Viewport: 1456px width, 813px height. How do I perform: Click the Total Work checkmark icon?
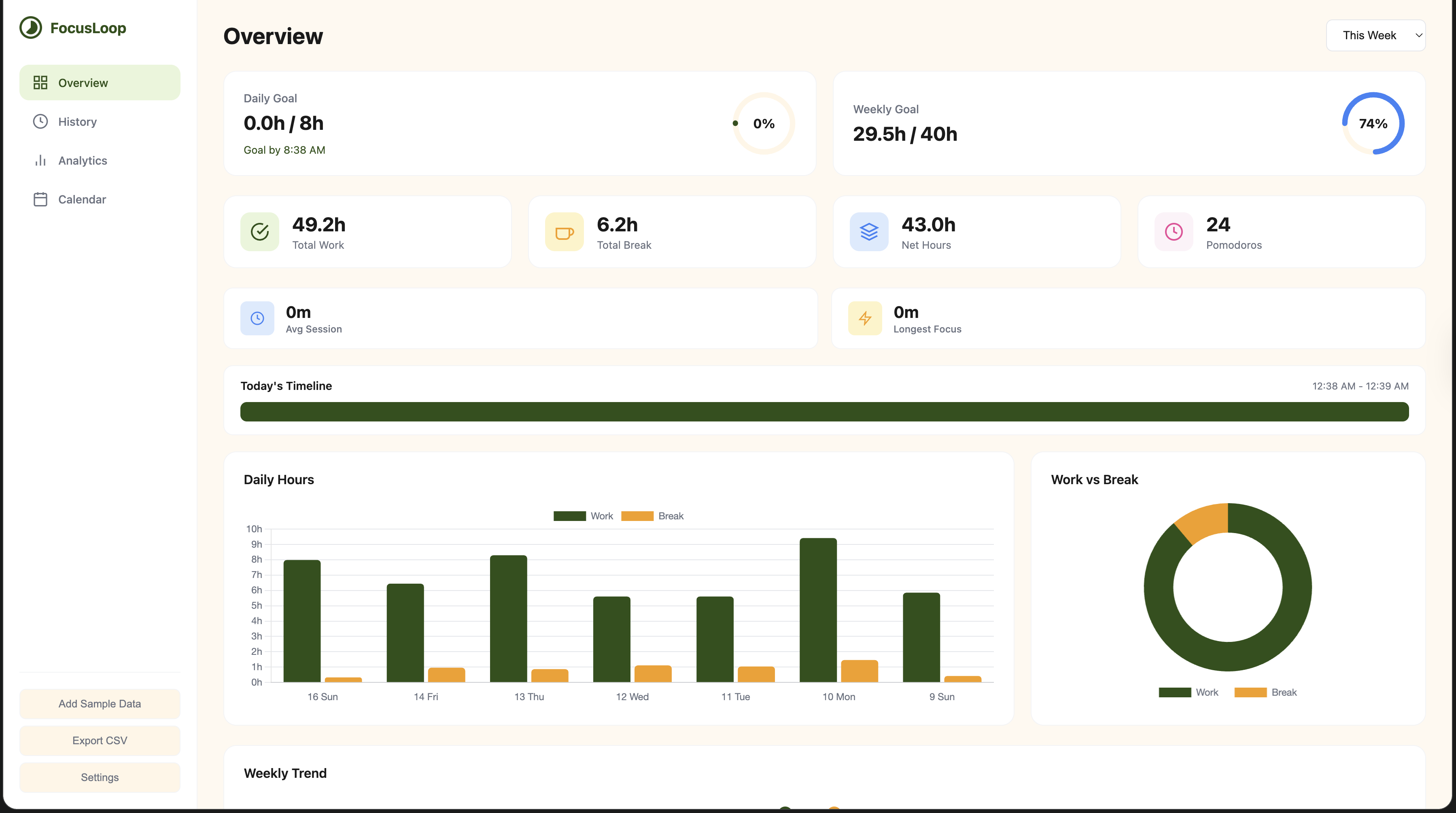tap(259, 232)
